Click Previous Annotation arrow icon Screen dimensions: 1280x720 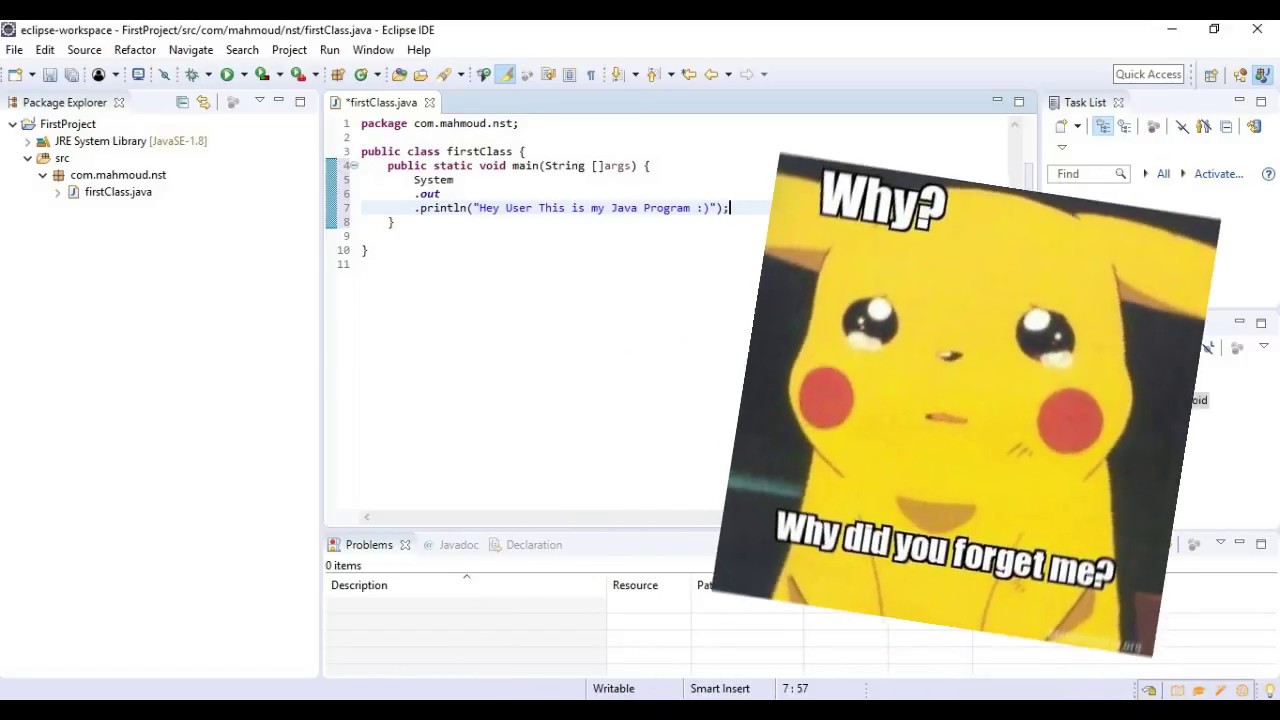pos(652,74)
